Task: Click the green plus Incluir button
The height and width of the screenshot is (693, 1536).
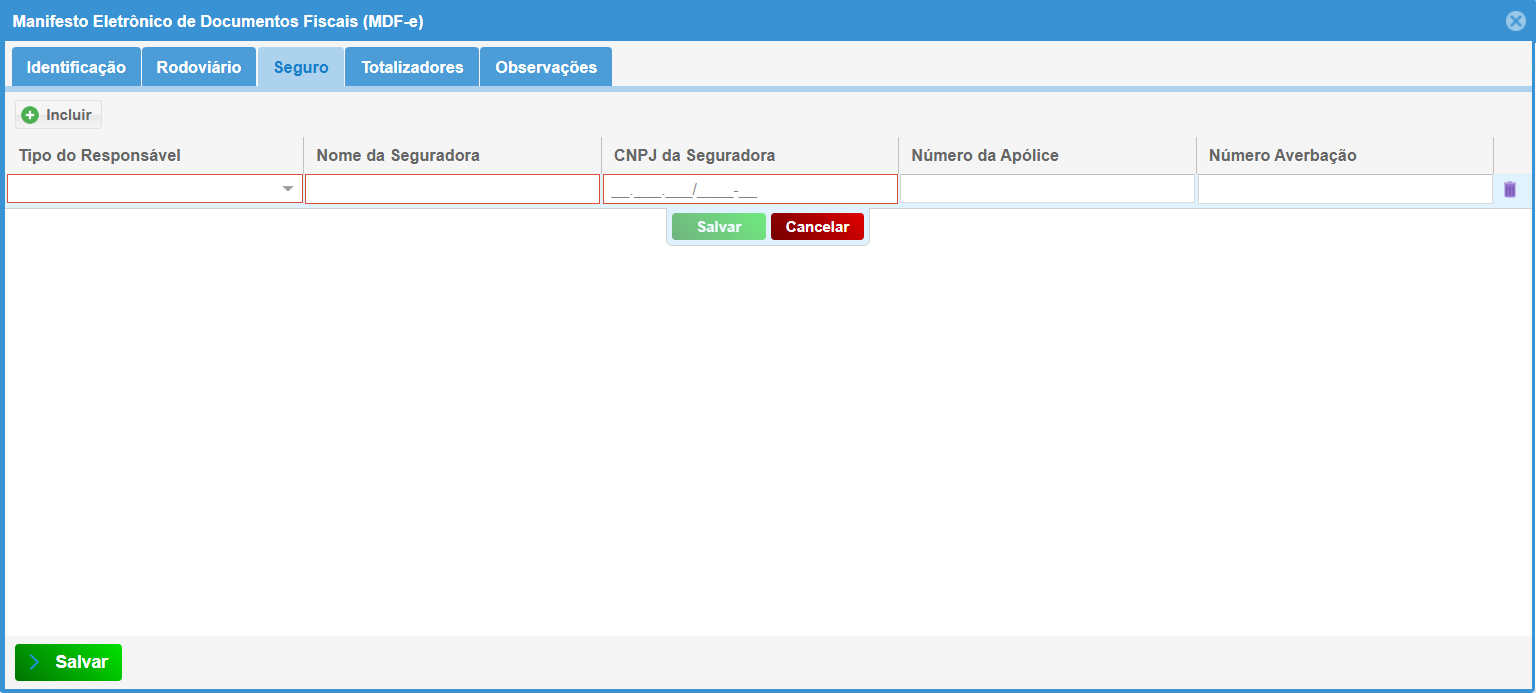Action: point(58,115)
